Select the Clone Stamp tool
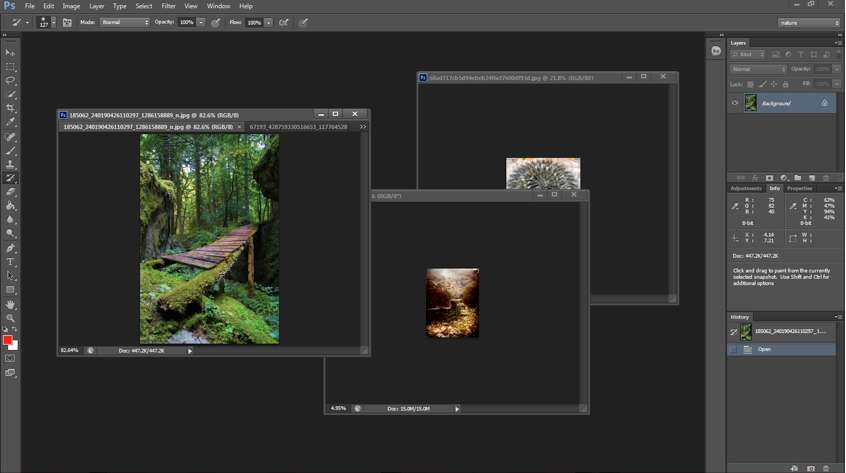The image size is (846, 473). tap(10, 164)
